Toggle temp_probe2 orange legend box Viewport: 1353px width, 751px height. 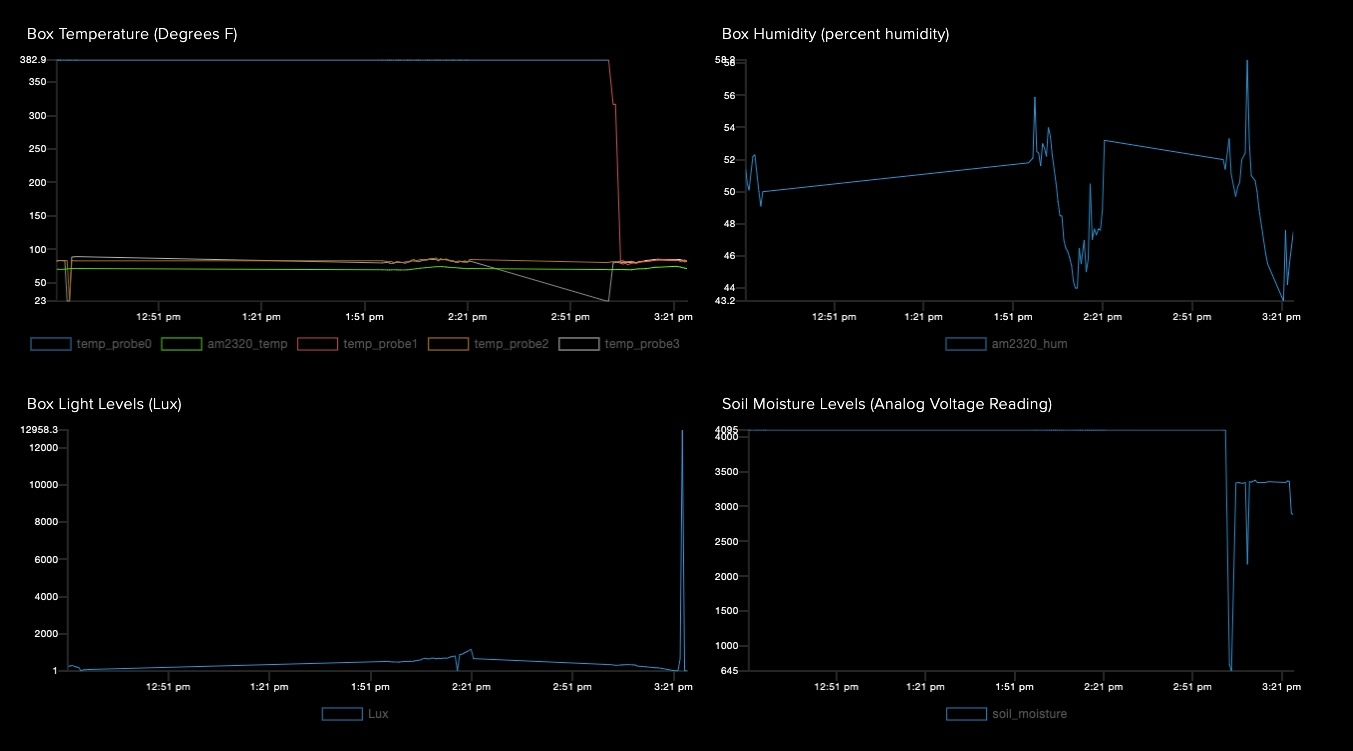coord(448,344)
